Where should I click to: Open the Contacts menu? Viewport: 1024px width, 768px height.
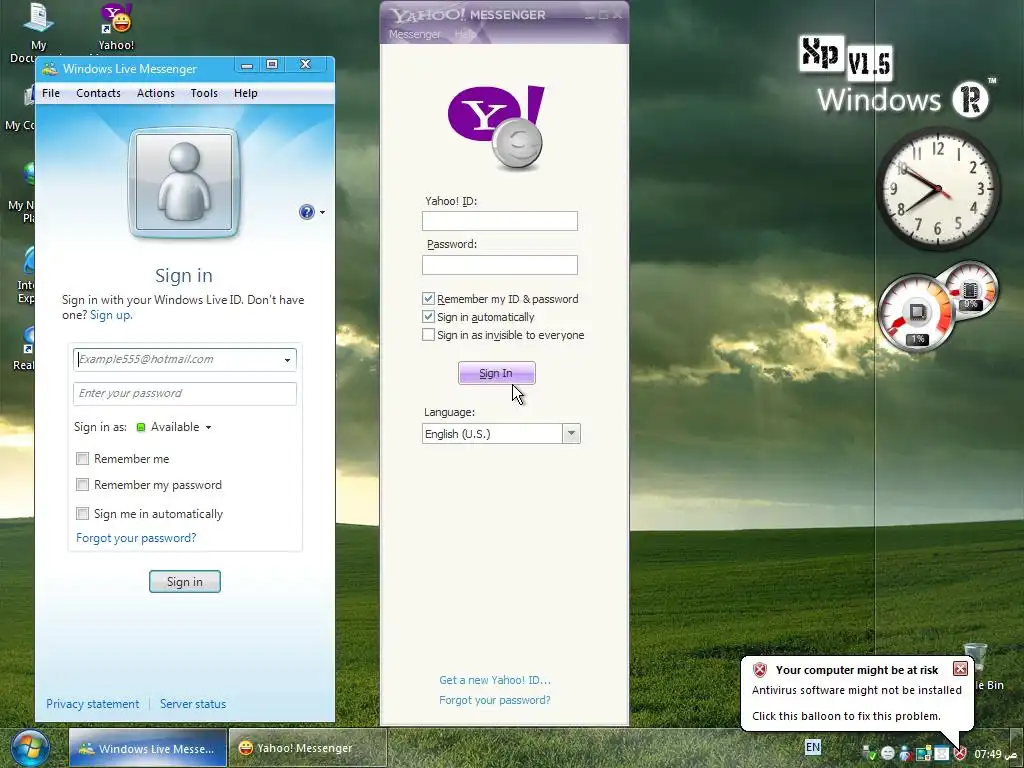(x=98, y=93)
